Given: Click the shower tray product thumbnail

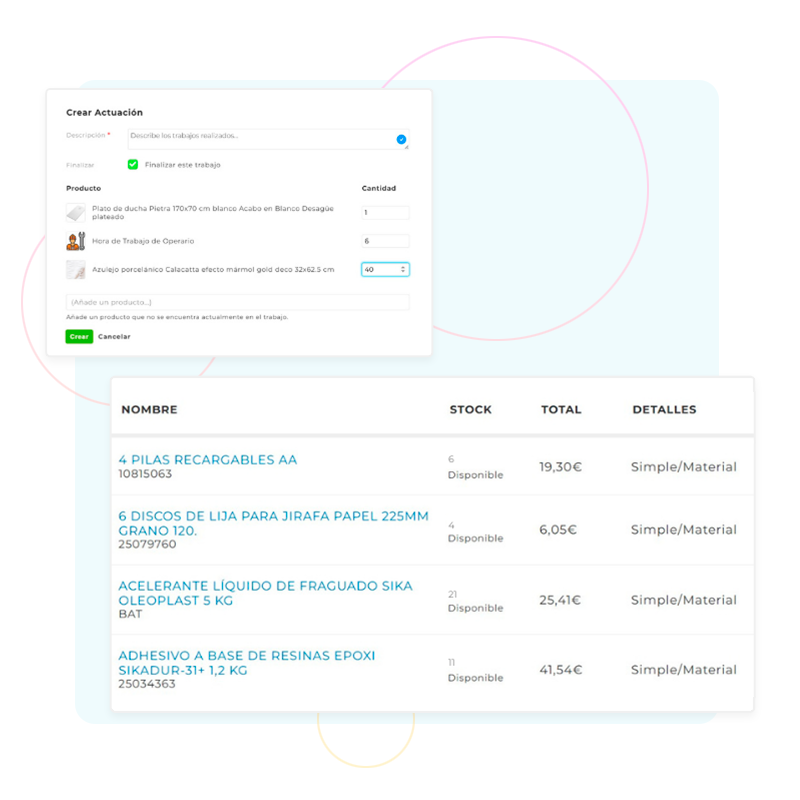Looking at the screenshot, I should point(76,213).
